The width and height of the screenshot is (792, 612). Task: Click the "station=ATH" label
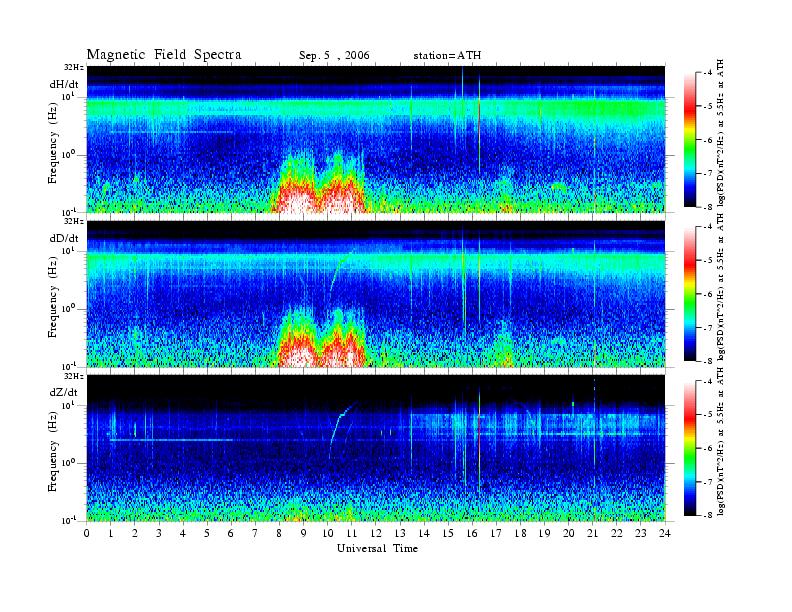click(447, 56)
